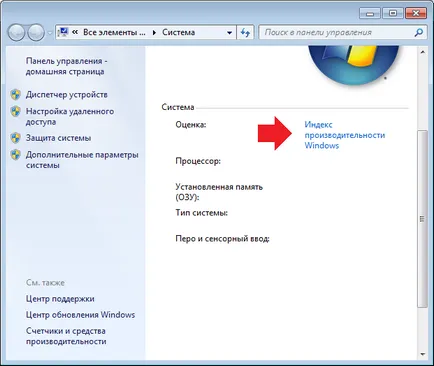Image resolution: width=434 pixels, height=366 pixels.
Task: Open recent pages dropdown next to Forward
Action: click(50, 33)
